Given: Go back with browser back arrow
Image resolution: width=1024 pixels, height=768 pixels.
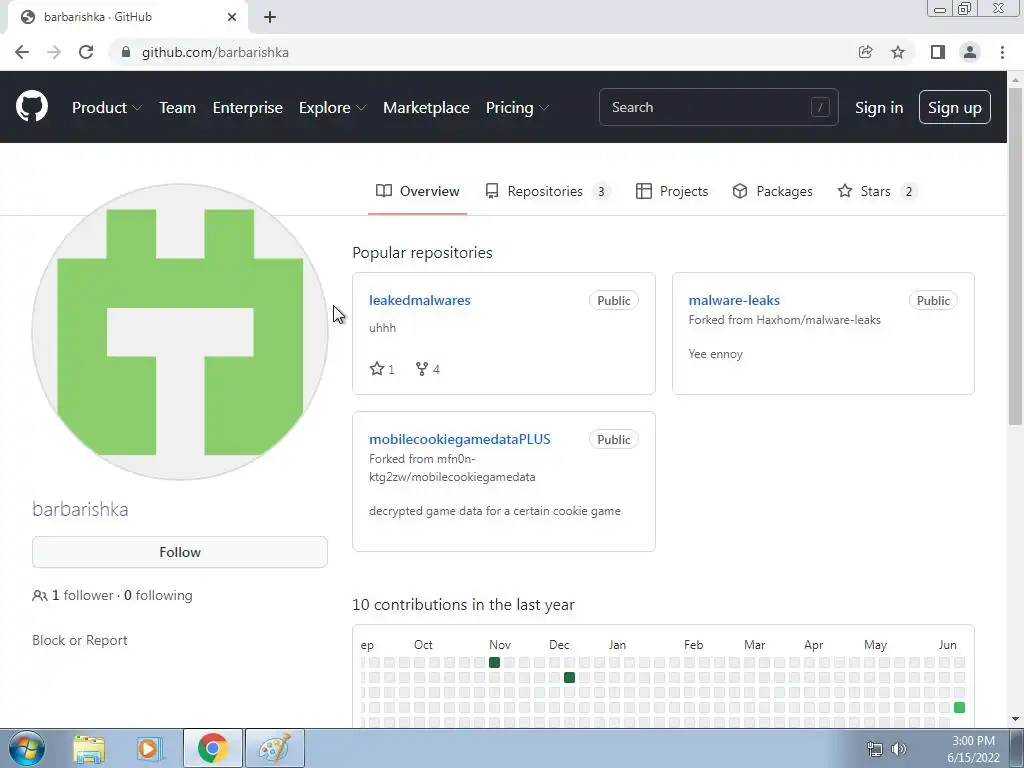Looking at the screenshot, I should pyautogui.click(x=22, y=52).
